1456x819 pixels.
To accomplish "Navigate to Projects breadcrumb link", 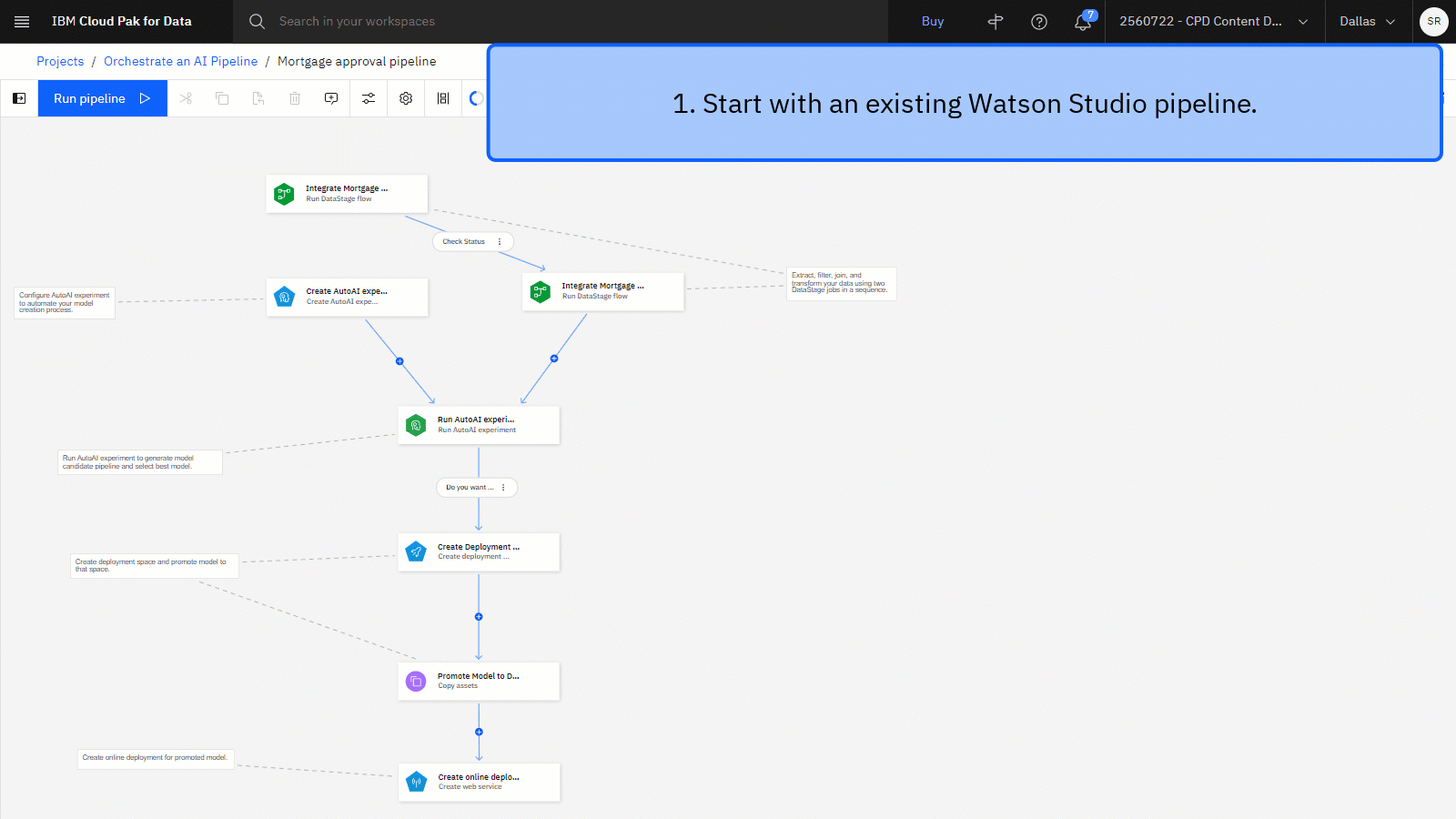I will 60,61.
